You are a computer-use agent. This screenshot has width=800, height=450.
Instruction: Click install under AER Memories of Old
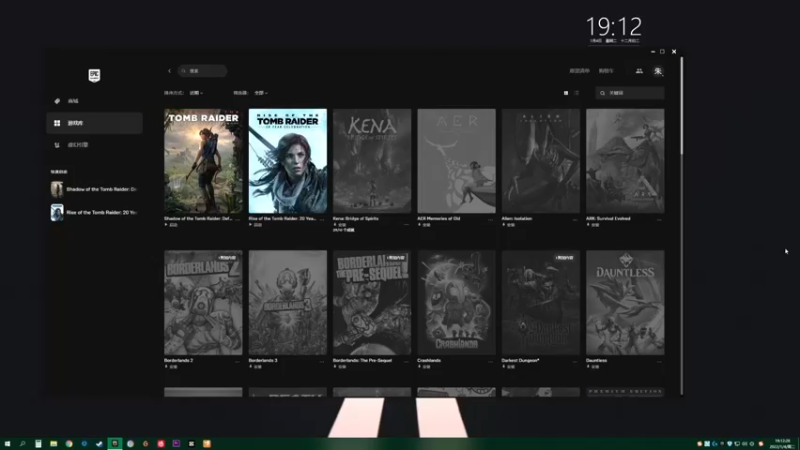tap(424, 225)
